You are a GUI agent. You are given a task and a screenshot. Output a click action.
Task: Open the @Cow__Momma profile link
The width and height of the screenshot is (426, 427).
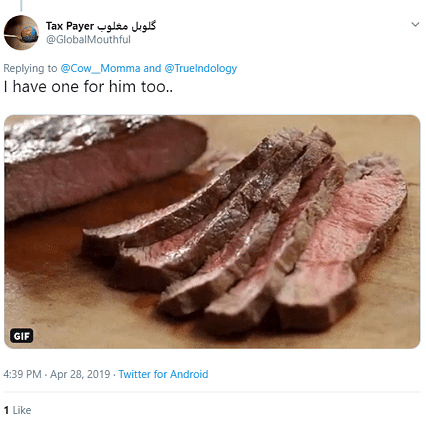[x=100, y=68]
